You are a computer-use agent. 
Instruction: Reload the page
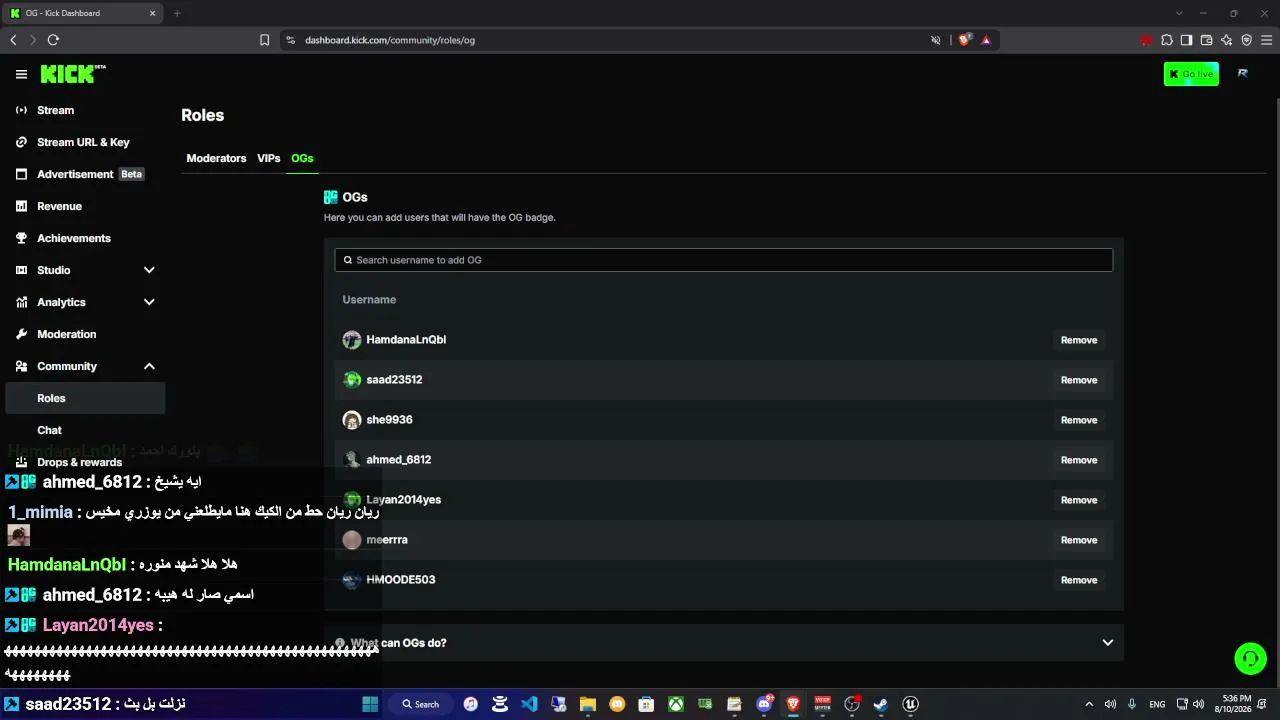pyautogui.click(x=53, y=40)
